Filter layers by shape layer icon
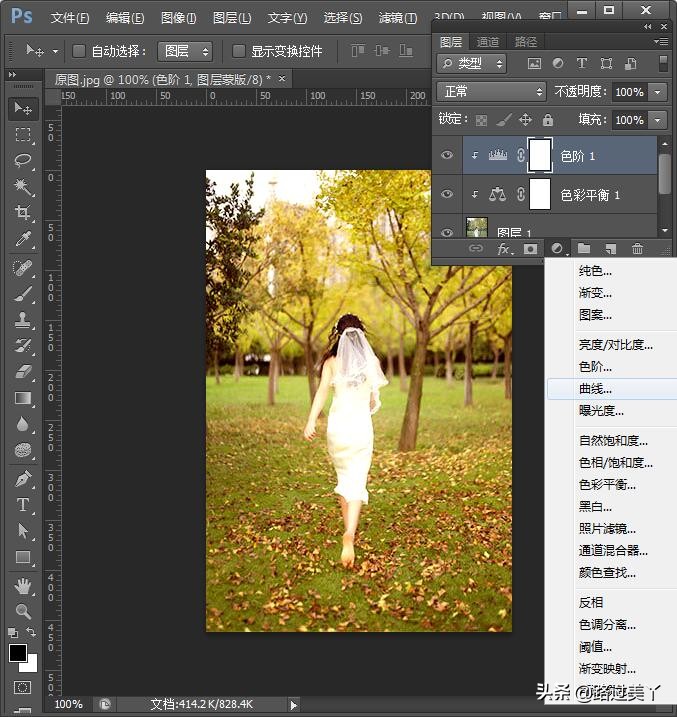 pos(606,63)
